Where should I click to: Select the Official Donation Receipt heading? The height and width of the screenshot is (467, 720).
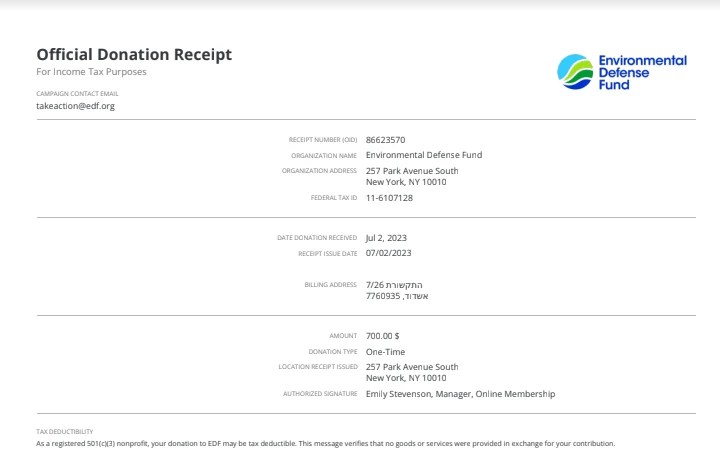(134, 54)
